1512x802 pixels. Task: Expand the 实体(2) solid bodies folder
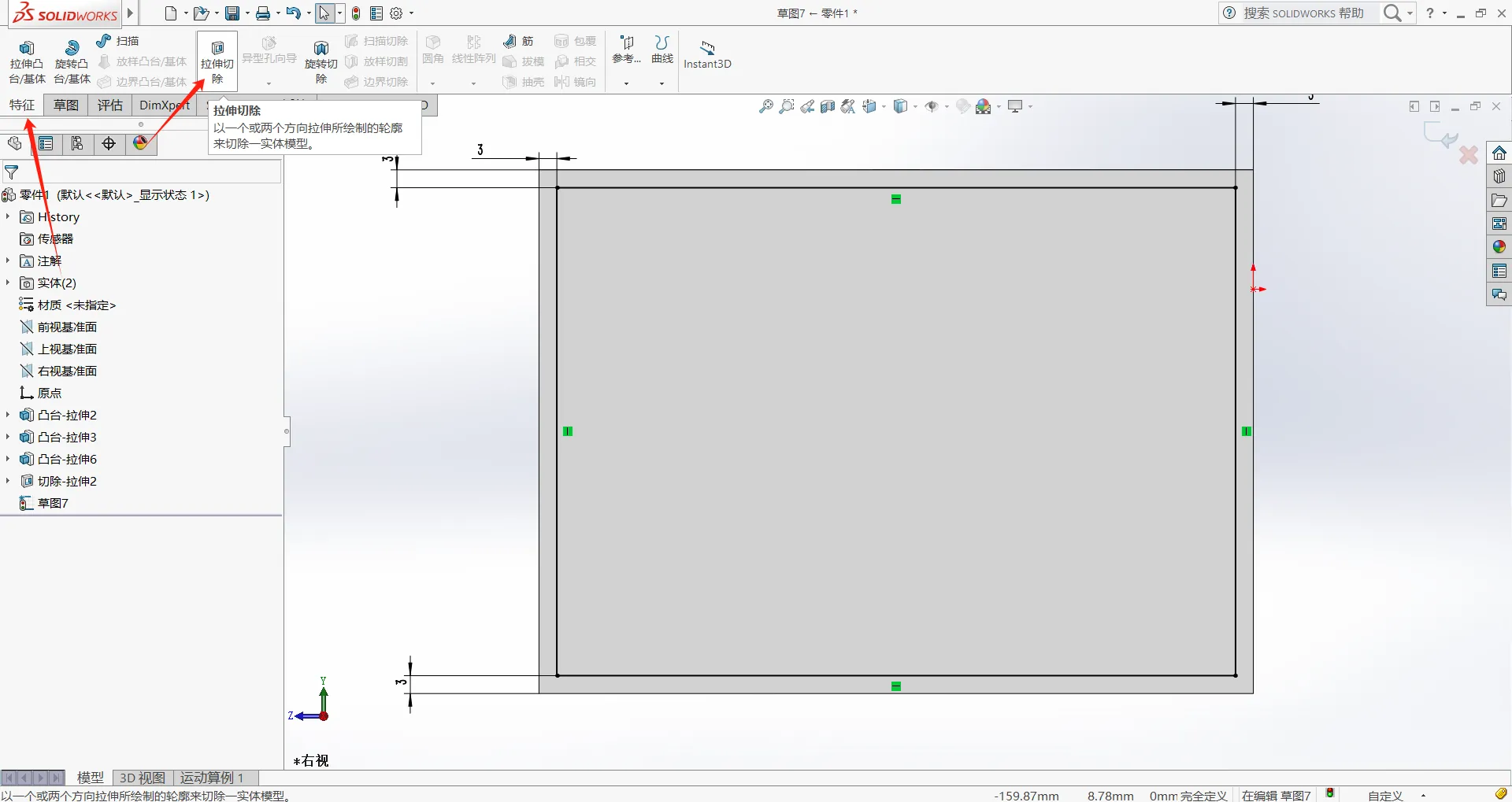click(8, 283)
